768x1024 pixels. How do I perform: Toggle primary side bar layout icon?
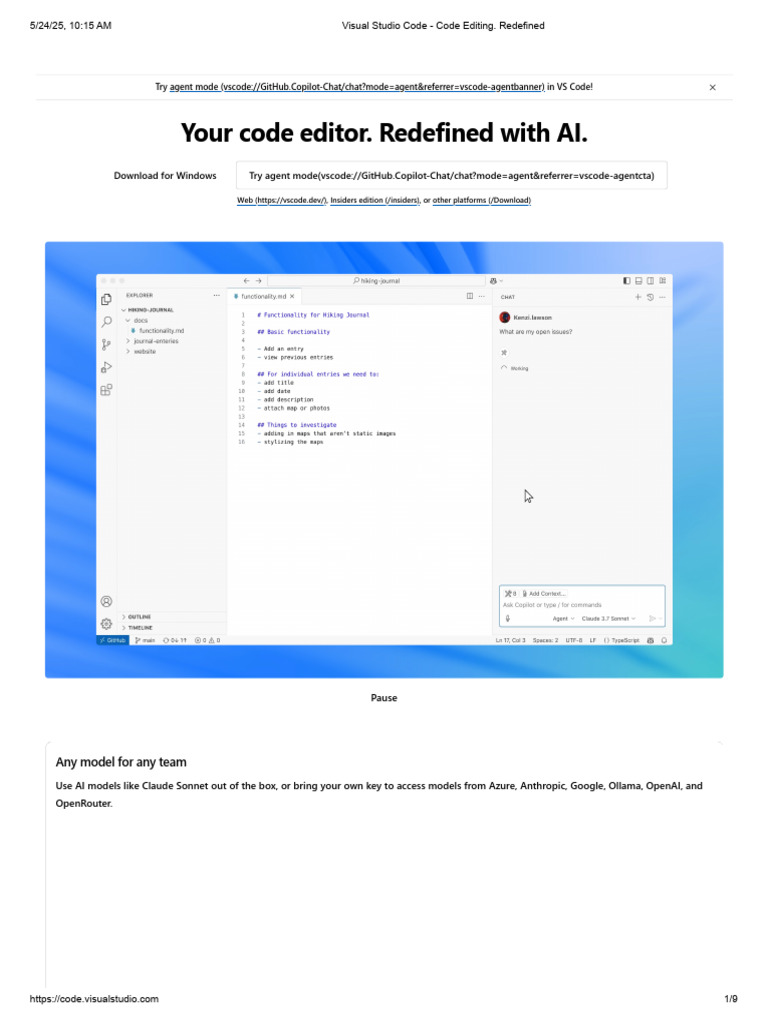(x=627, y=281)
